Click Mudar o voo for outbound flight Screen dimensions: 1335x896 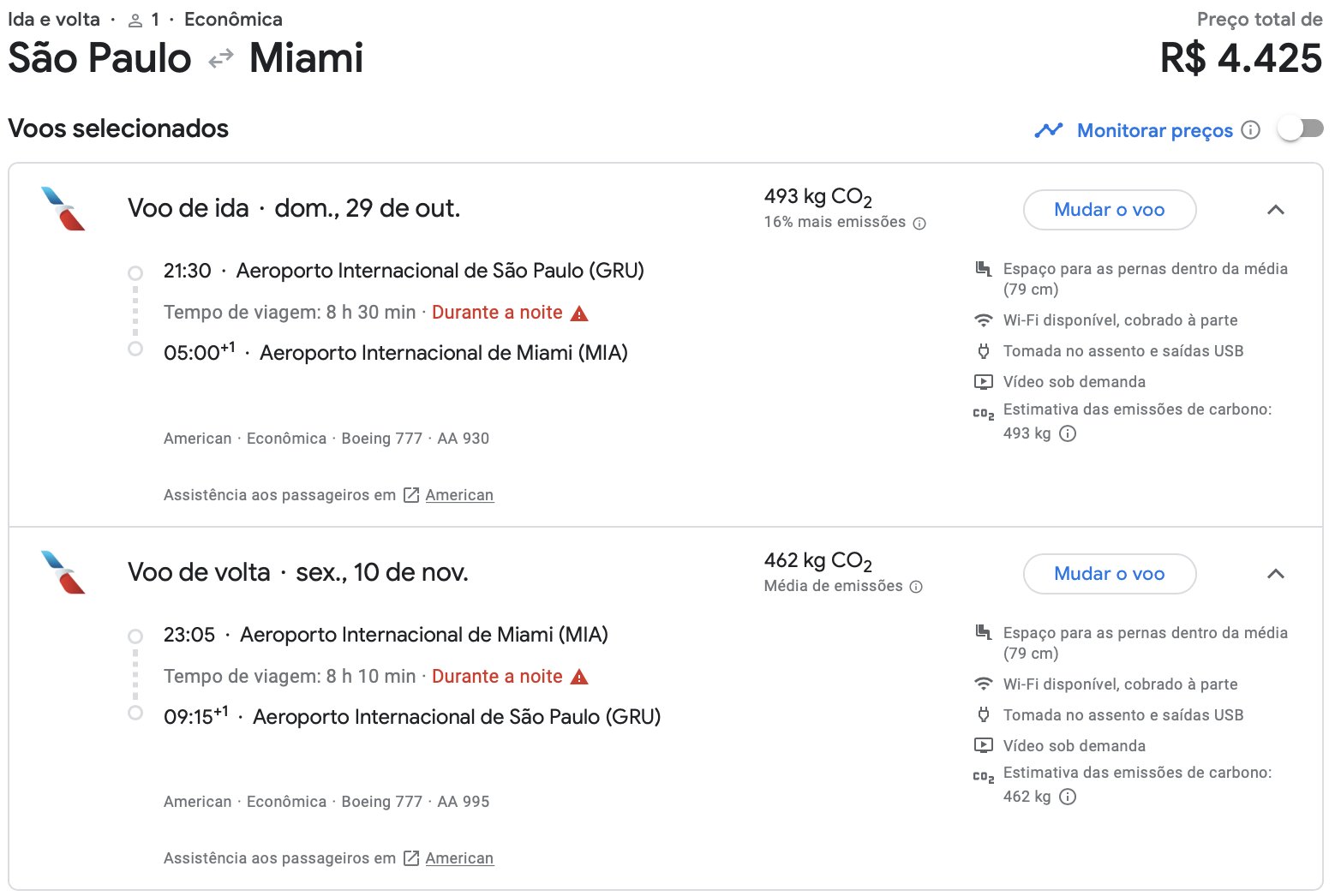coord(1110,210)
